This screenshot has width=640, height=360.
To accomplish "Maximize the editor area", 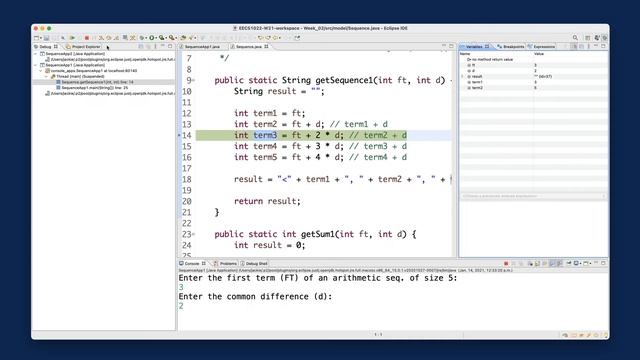I will click(451, 46).
